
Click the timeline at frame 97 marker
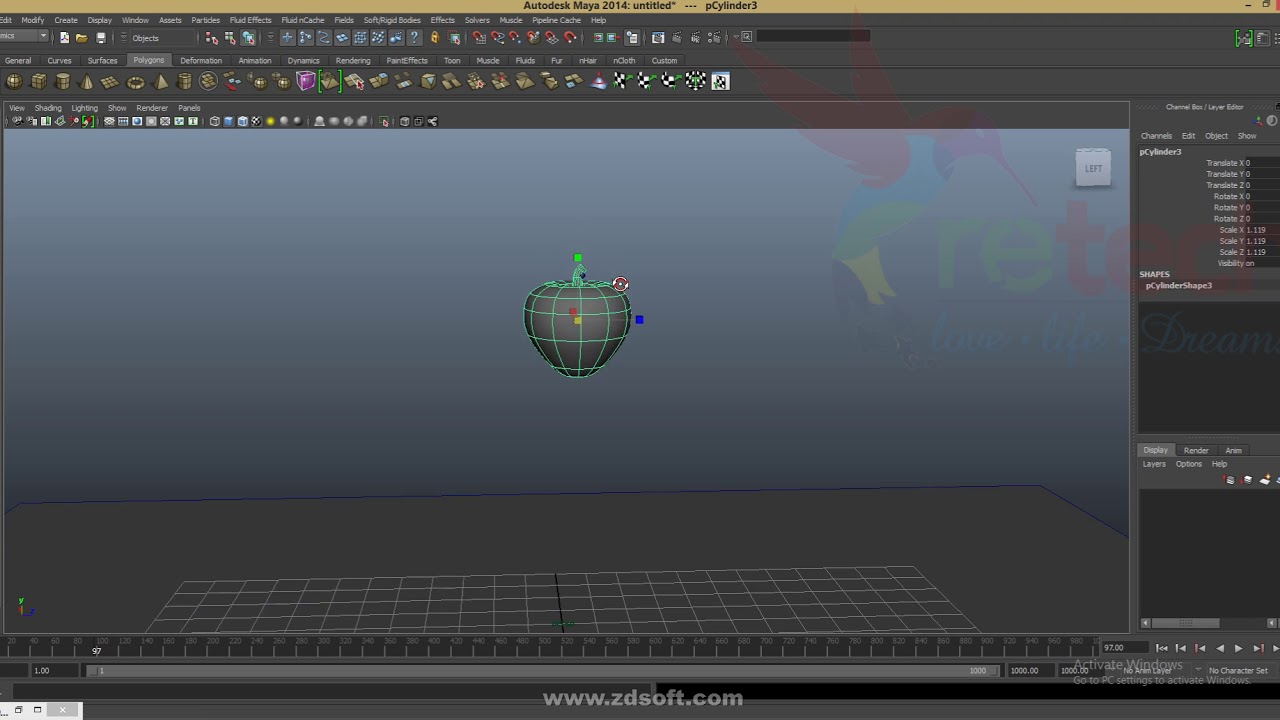(97, 650)
